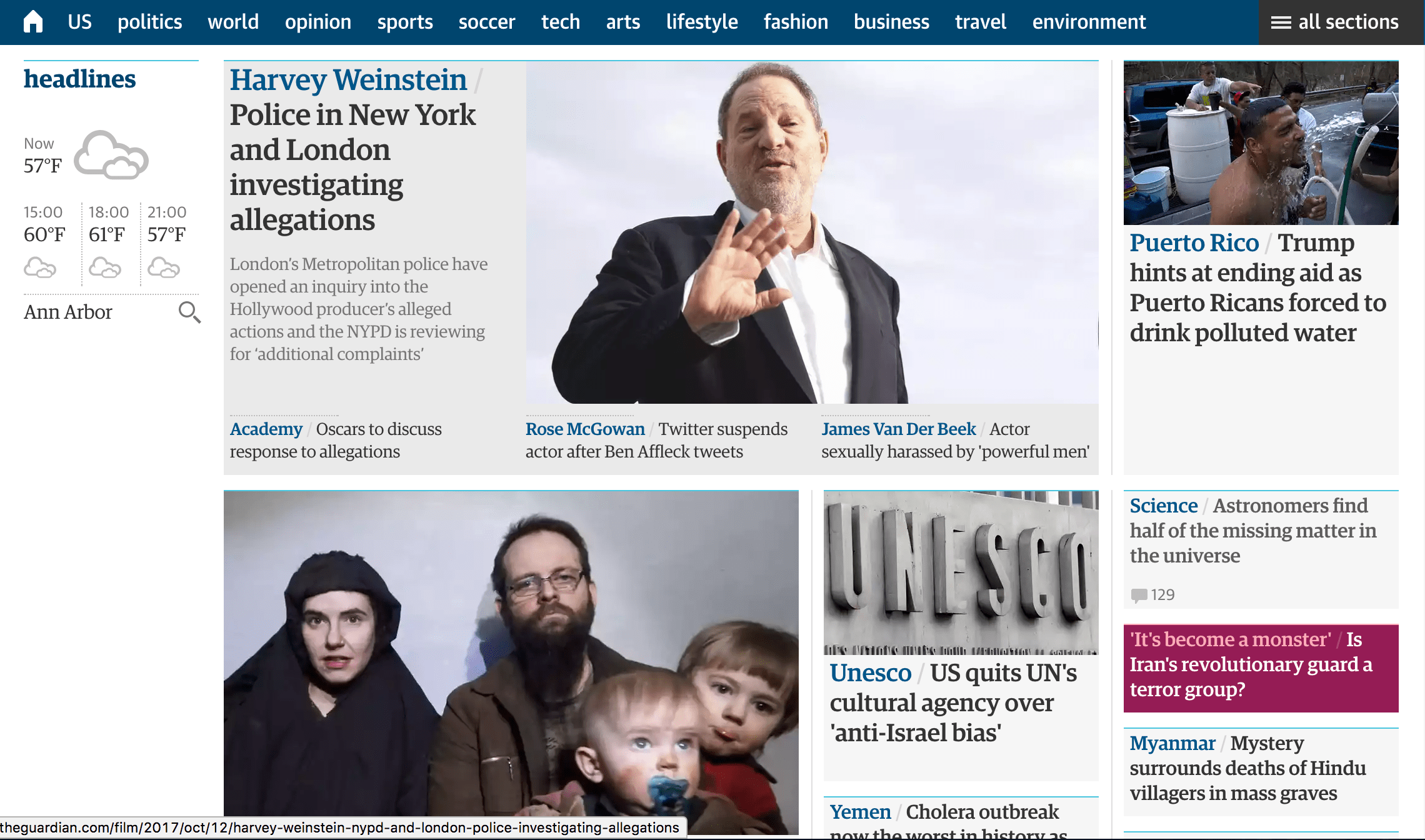1425x840 pixels.
Task: Click the Puerto Rico water photo thumbnail
Action: point(1261,142)
